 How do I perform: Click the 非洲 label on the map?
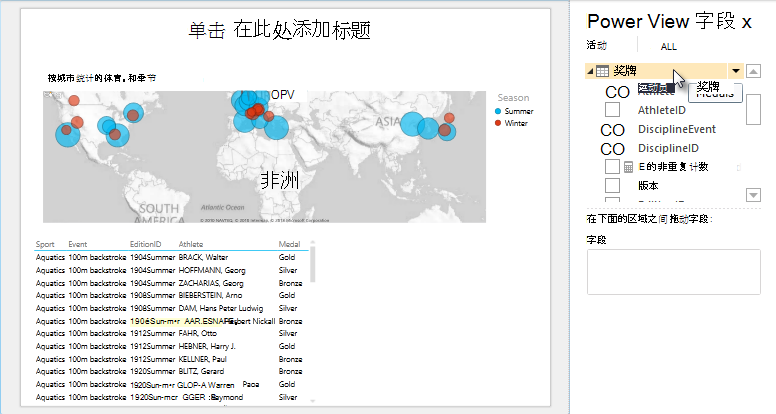280,181
